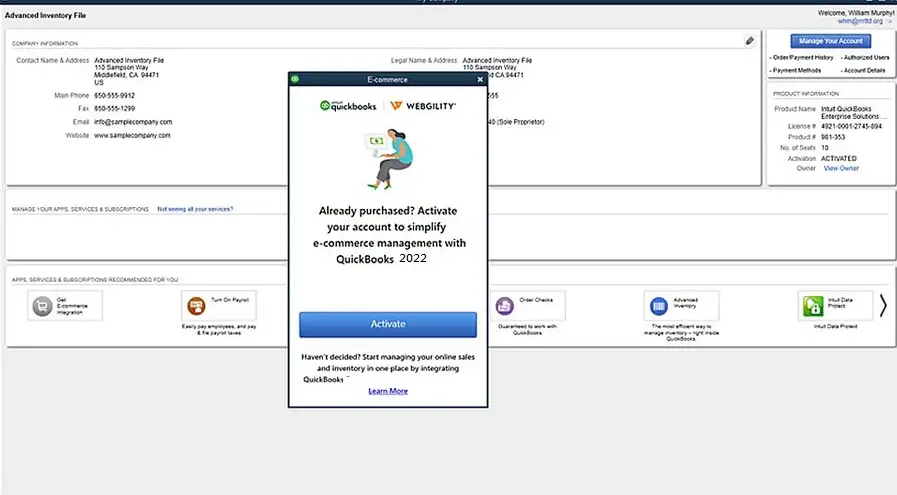897x495 pixels.
Task: Click the product number 981-353
Action: pos(833,137)
